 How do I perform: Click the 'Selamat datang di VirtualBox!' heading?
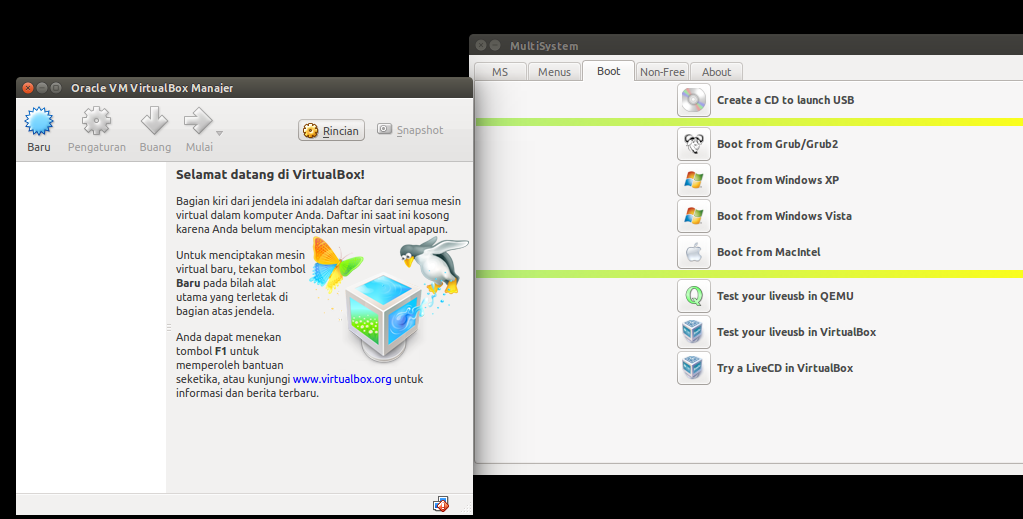270,174
